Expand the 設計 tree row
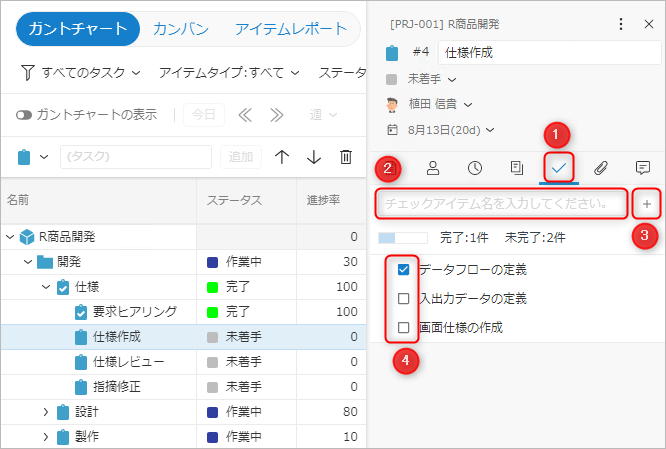666x449 pixels. 45,411
